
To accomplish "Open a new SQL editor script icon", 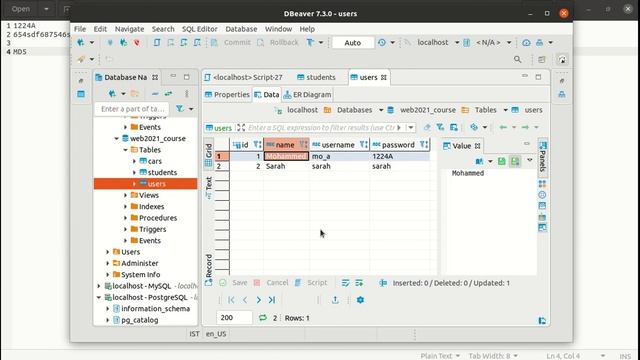I will [x=157, y=42].
